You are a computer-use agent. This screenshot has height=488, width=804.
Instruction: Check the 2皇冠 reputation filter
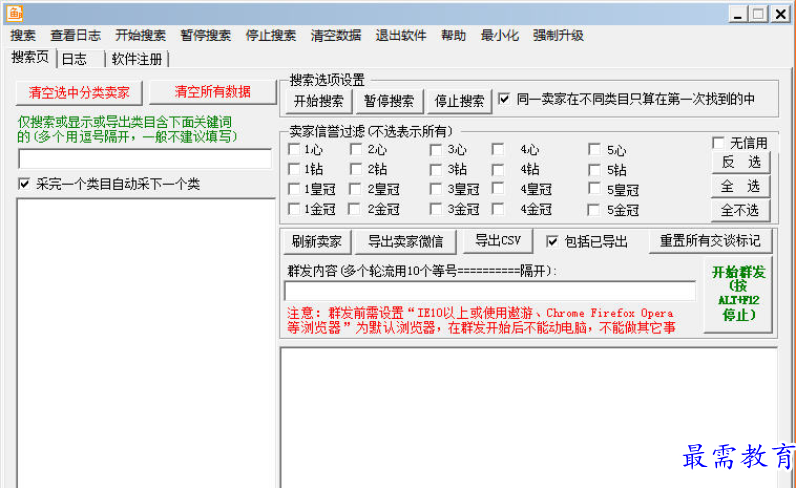(x=355, y=189)
